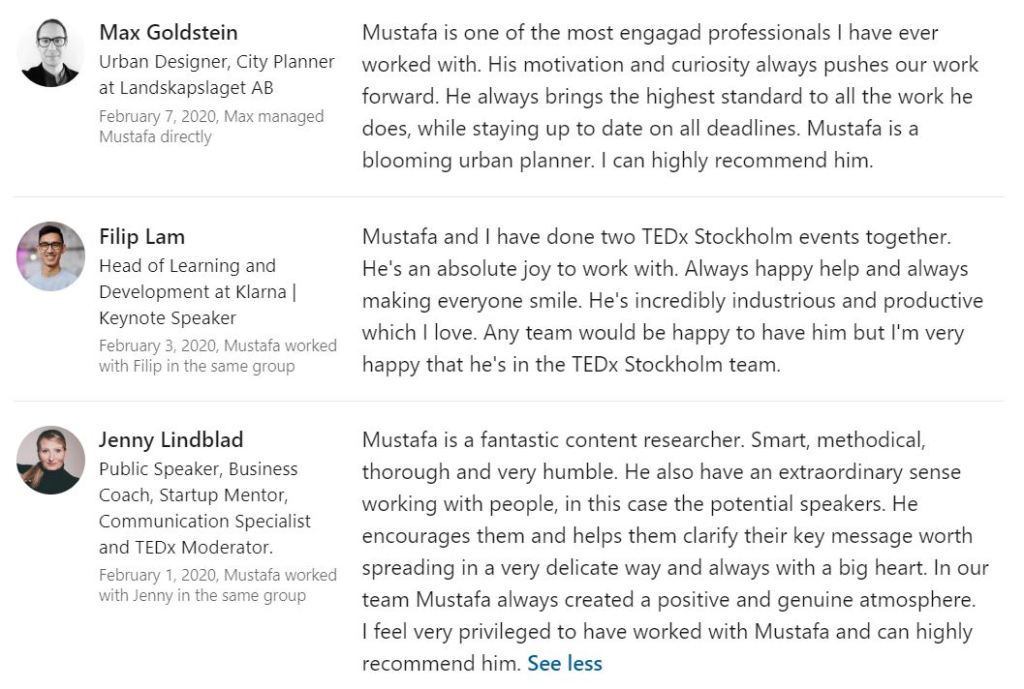Collapse Jenny's recommendation with See less

tap(564, 663)
